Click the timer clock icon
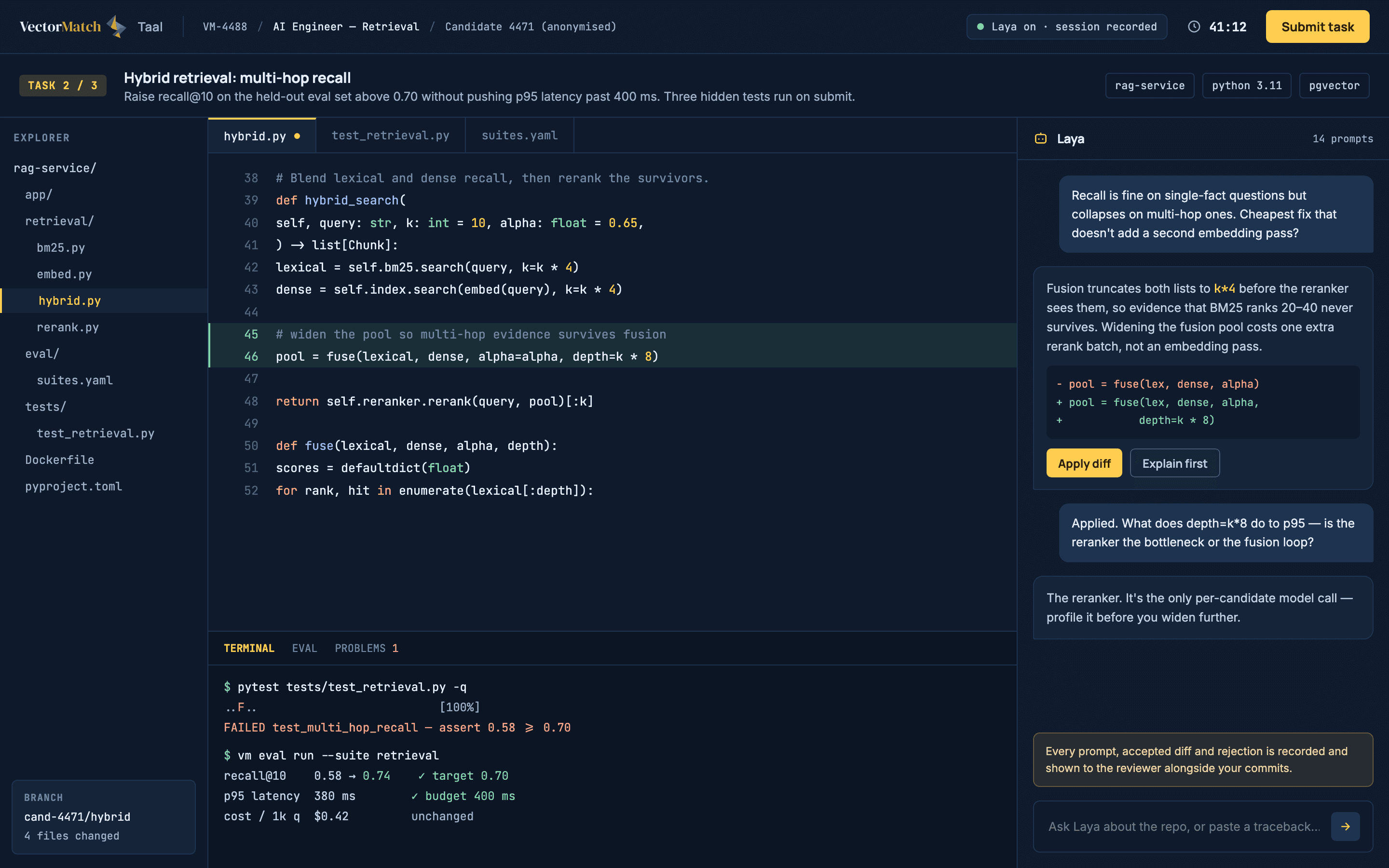This screenshot has width=1389, height=868. pos(1194,27)
